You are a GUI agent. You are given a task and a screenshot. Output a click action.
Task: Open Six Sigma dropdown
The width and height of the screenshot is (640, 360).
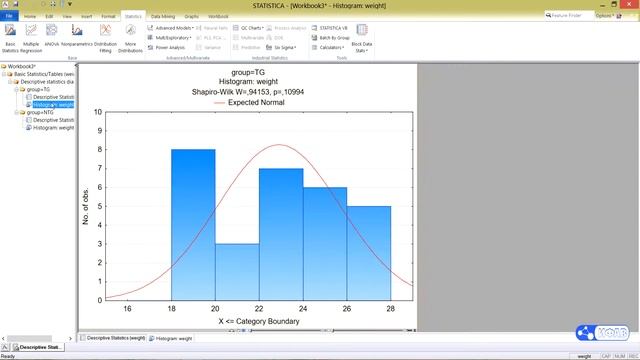[x=281, y=48]
